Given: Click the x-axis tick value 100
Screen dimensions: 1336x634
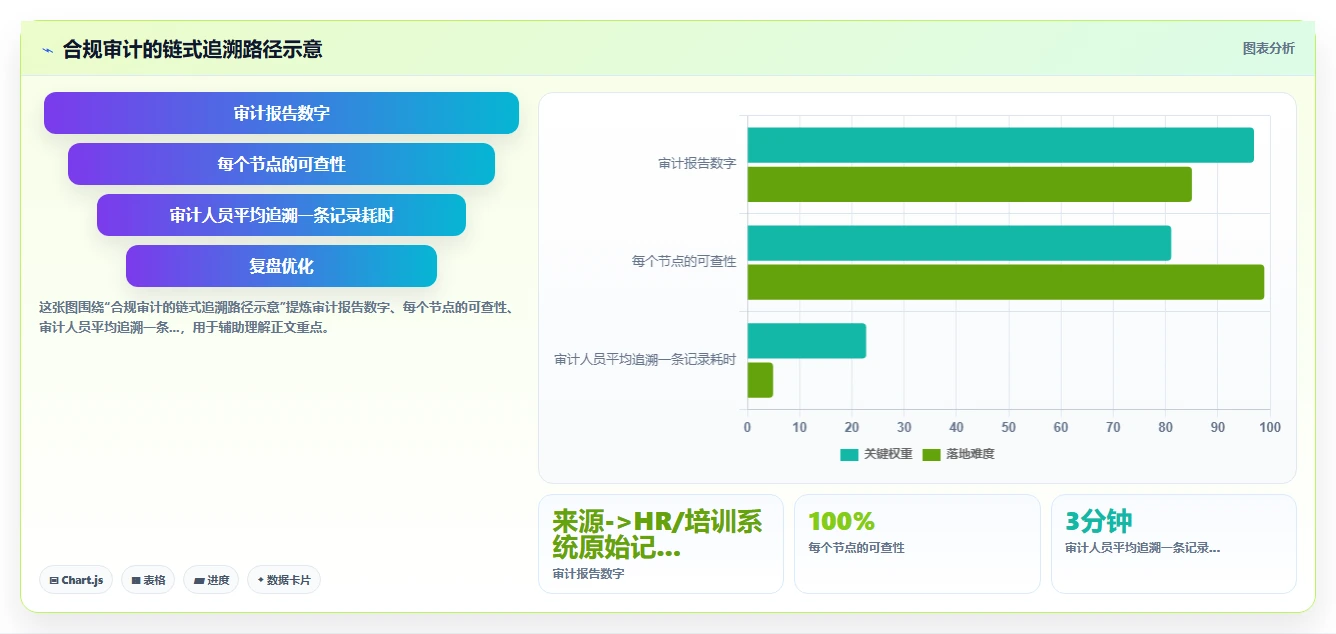Looking at the screenshot, I should [x=1269, y=428].
